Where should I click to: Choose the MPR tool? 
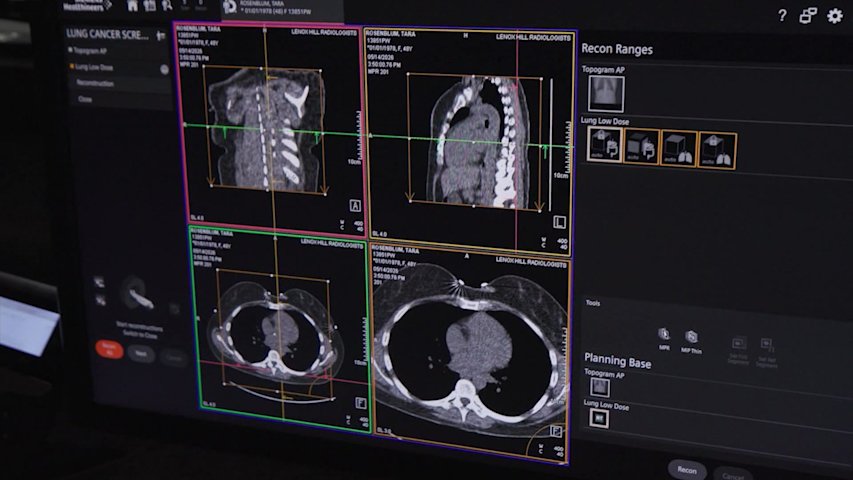(664, 339)
